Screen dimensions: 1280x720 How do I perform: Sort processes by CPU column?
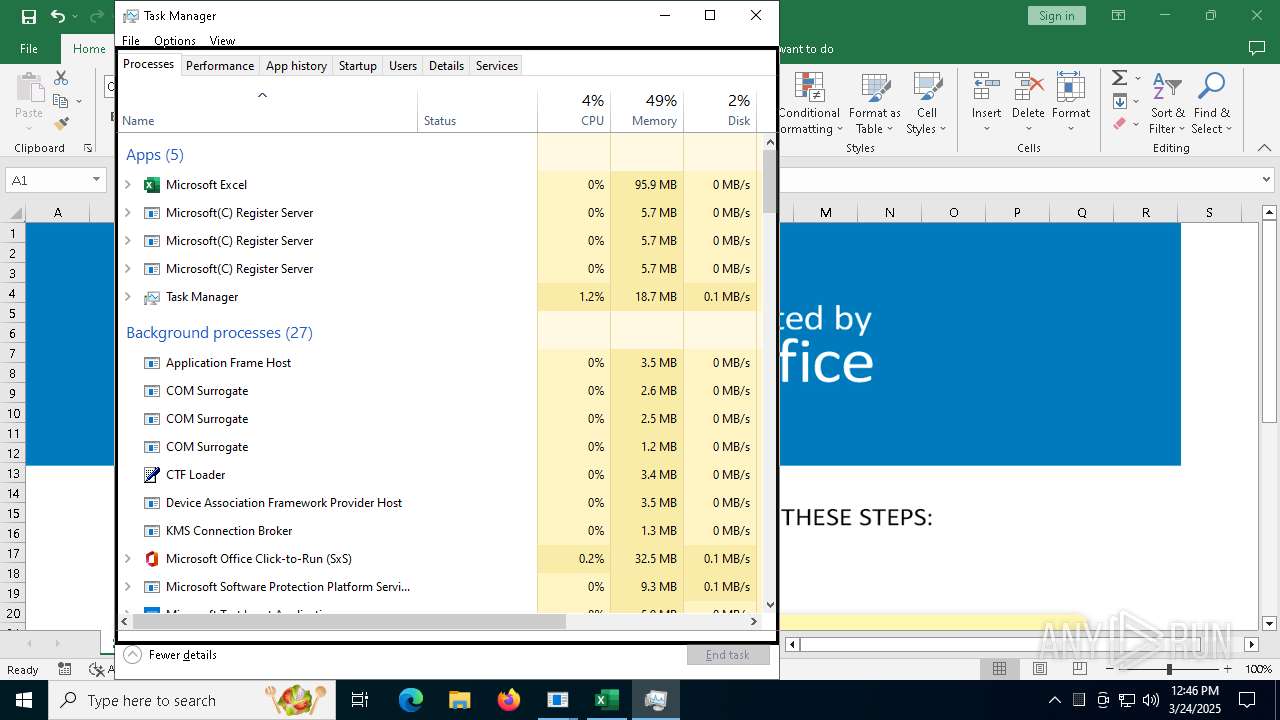[574, 110]
